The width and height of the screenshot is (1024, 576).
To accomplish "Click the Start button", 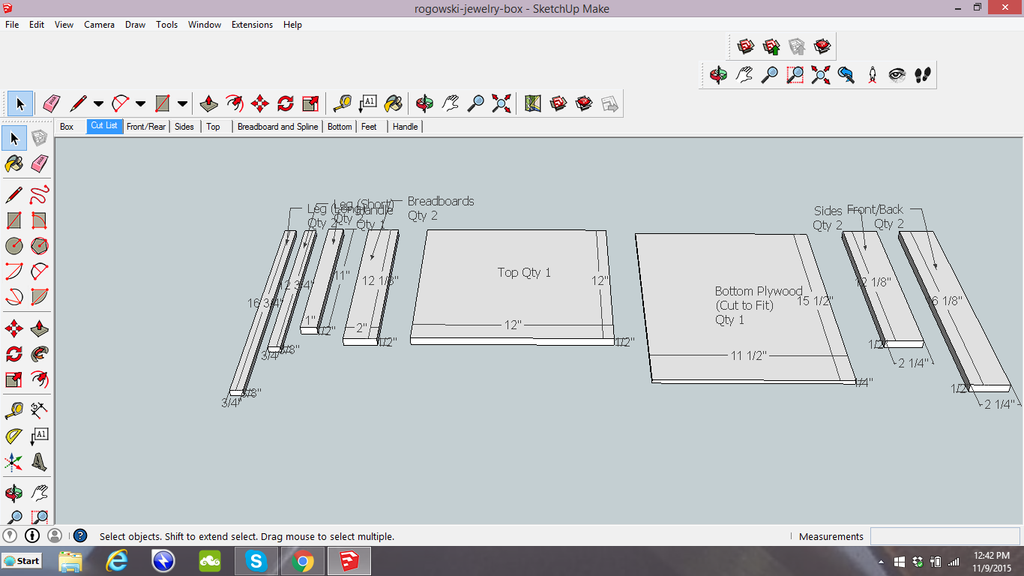I will 22,561.
